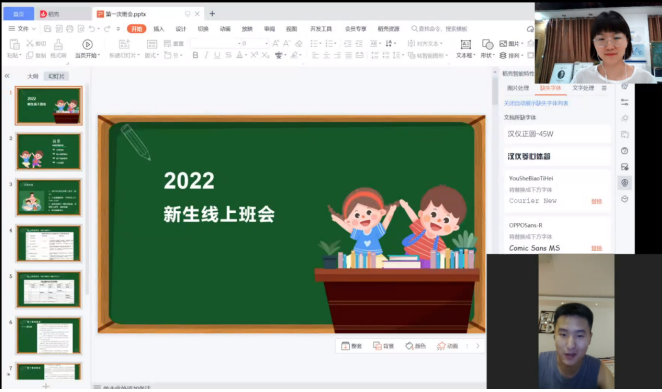
Task: Select slide 3 thumbnail in the panel
Action: pyautogui.click(x=49, y=197)
